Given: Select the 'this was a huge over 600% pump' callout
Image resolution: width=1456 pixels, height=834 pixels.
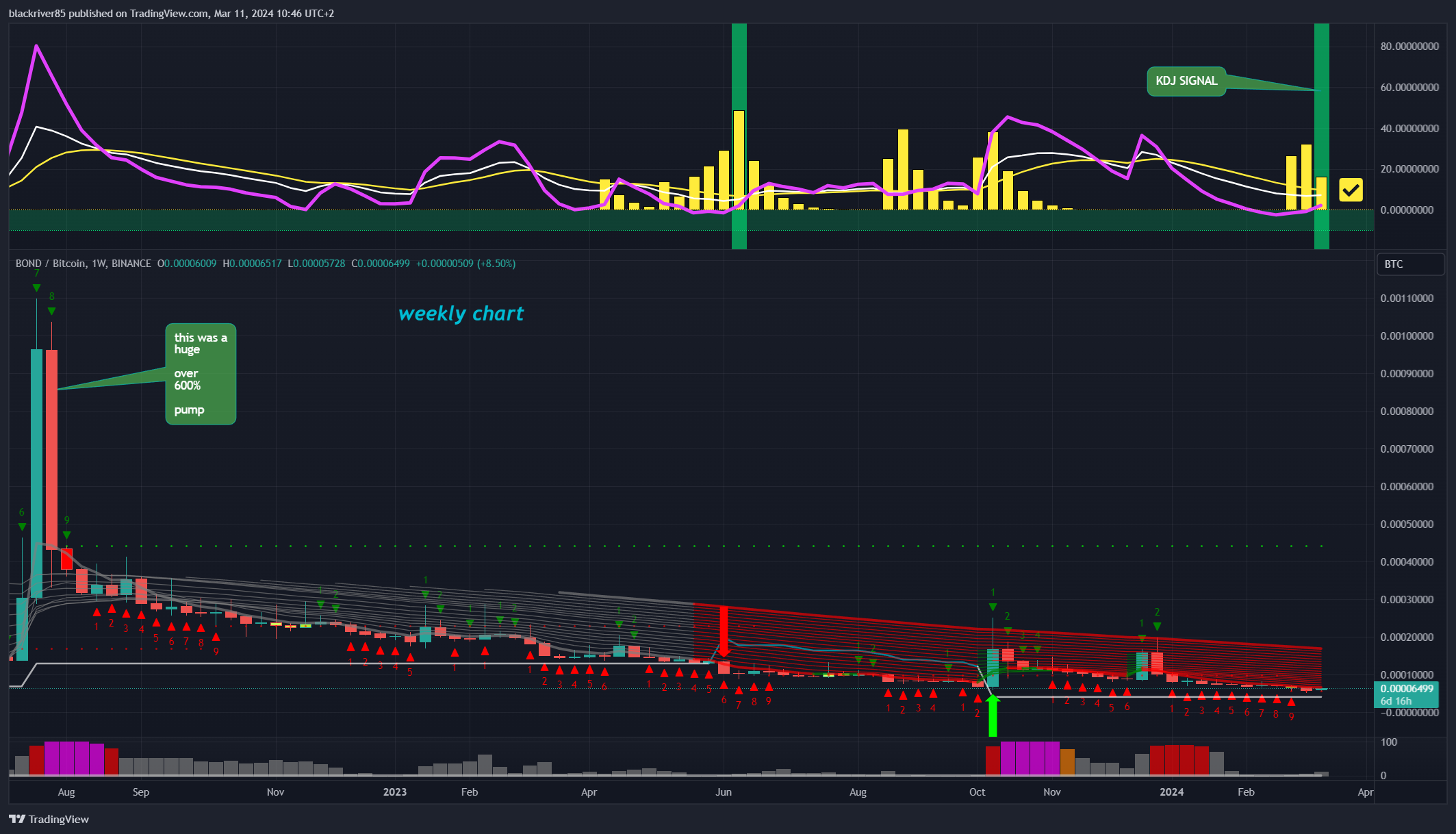Looking at the screenshot, I should click(x=201, y=374).
